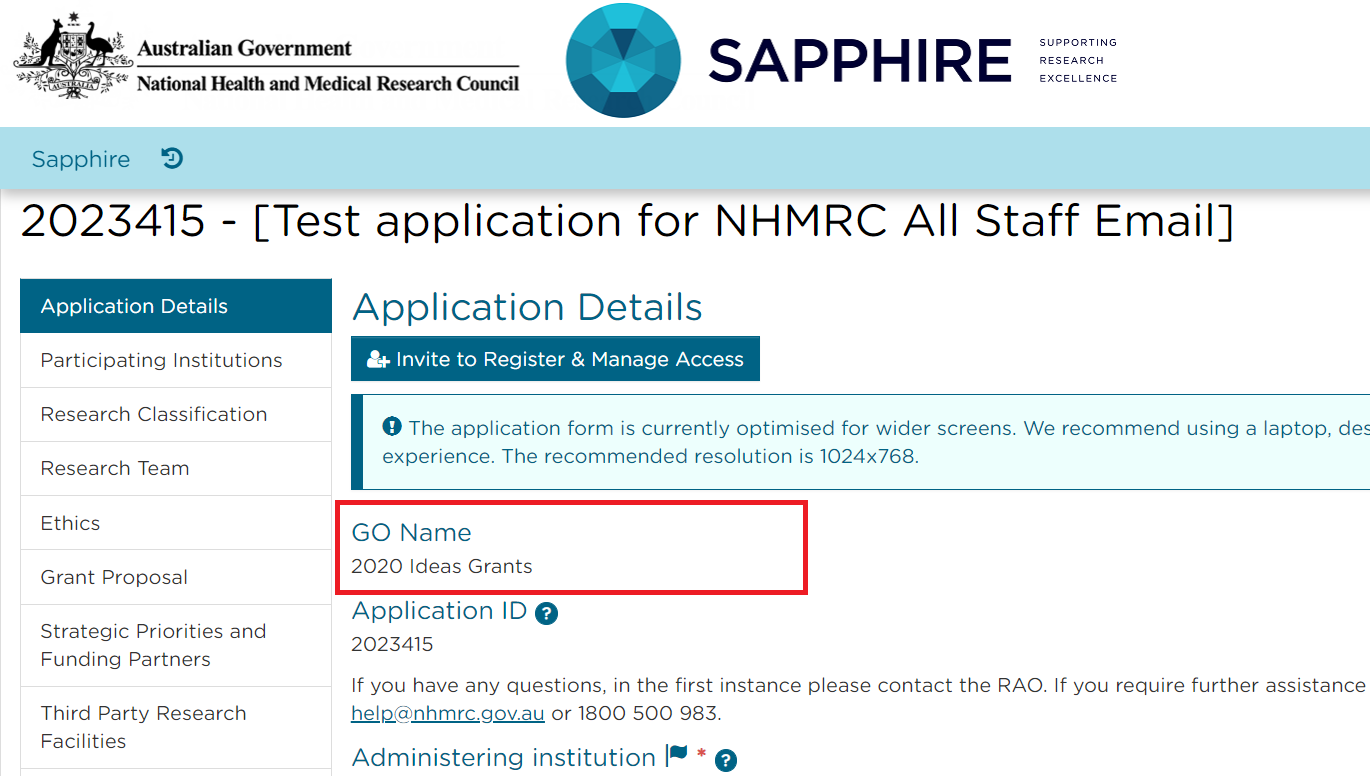
Task: Click the National Health and Medical Research Council text
Action: (x=328, y=84)
